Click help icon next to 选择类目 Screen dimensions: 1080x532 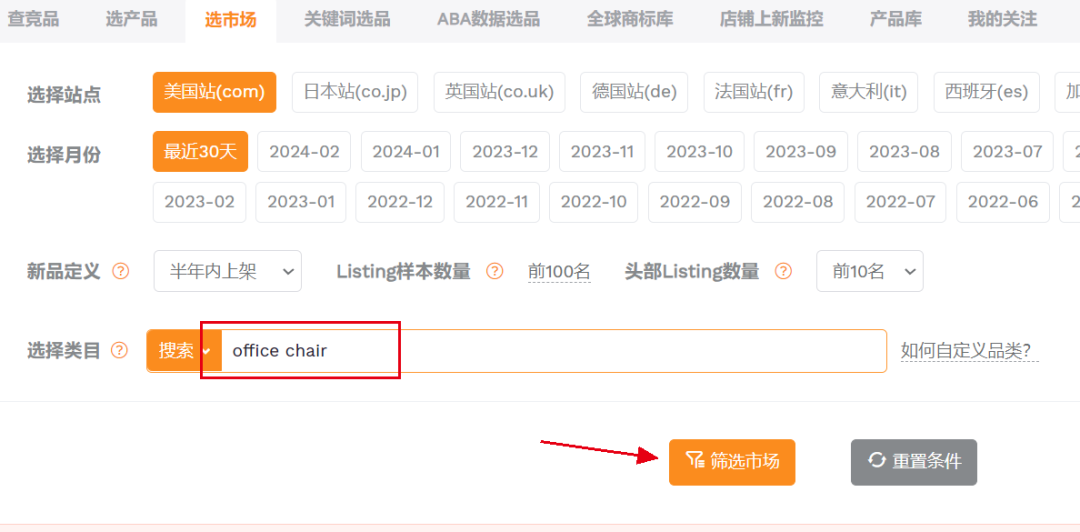120,351
